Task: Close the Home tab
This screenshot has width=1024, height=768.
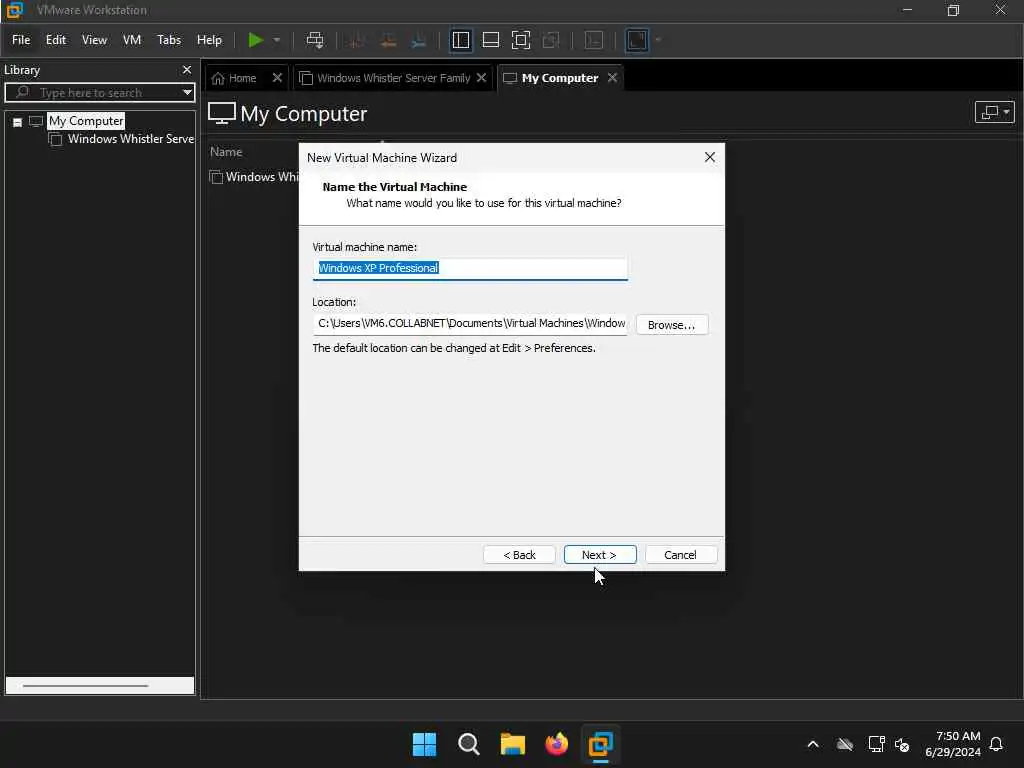Action: 277,78
